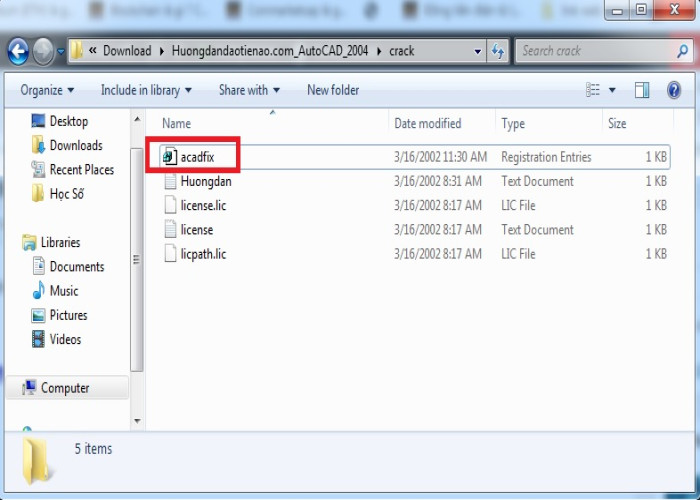The image size is (700, 500).
Task: Select the licpath.lic file icon
Action: click(x=170, y=254)
